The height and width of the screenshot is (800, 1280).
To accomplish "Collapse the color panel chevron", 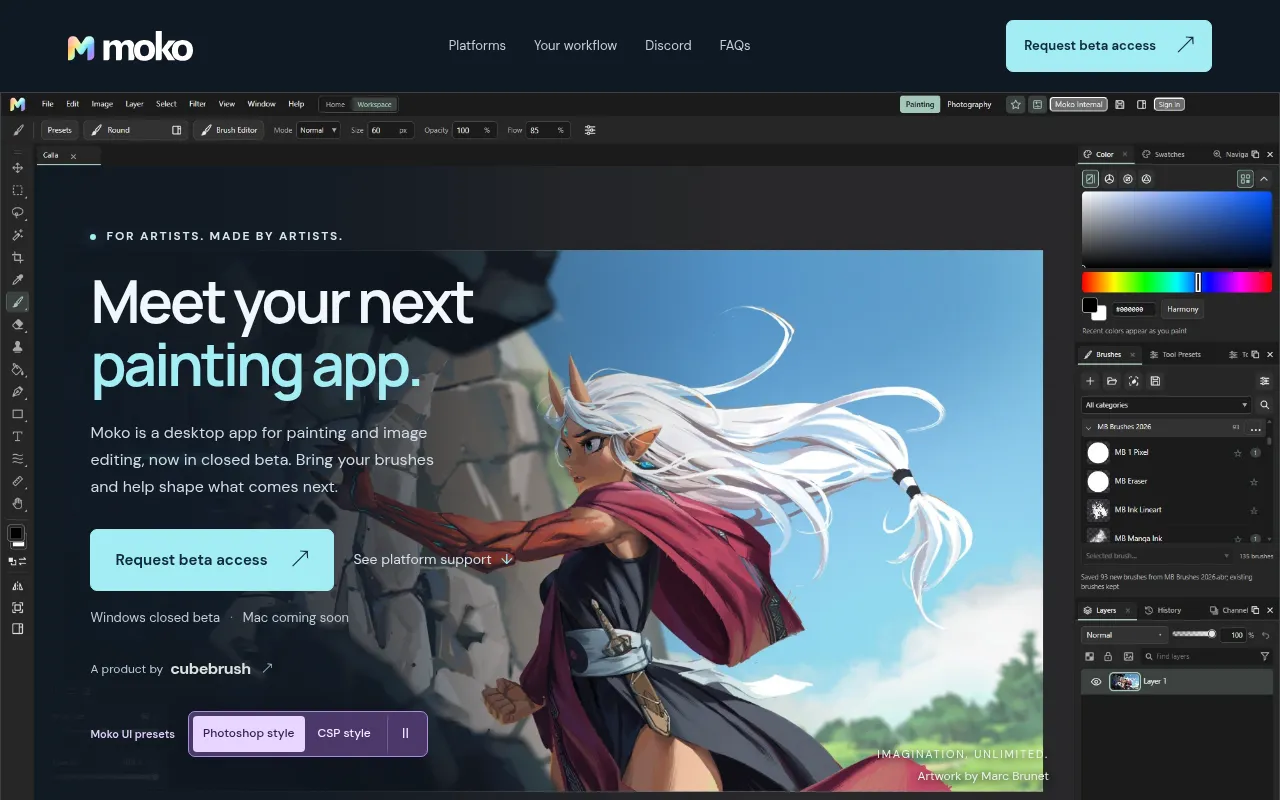I will coord(1264,179).
